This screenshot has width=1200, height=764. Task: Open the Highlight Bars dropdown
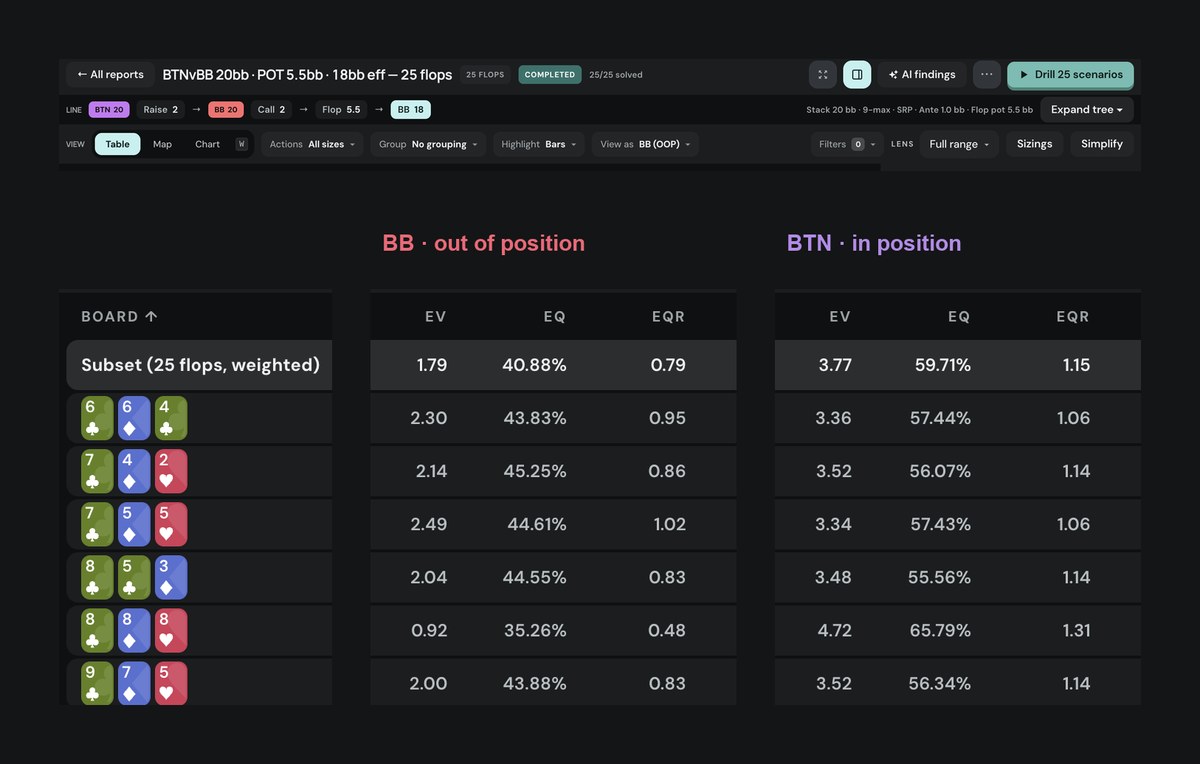click(538, 144)
